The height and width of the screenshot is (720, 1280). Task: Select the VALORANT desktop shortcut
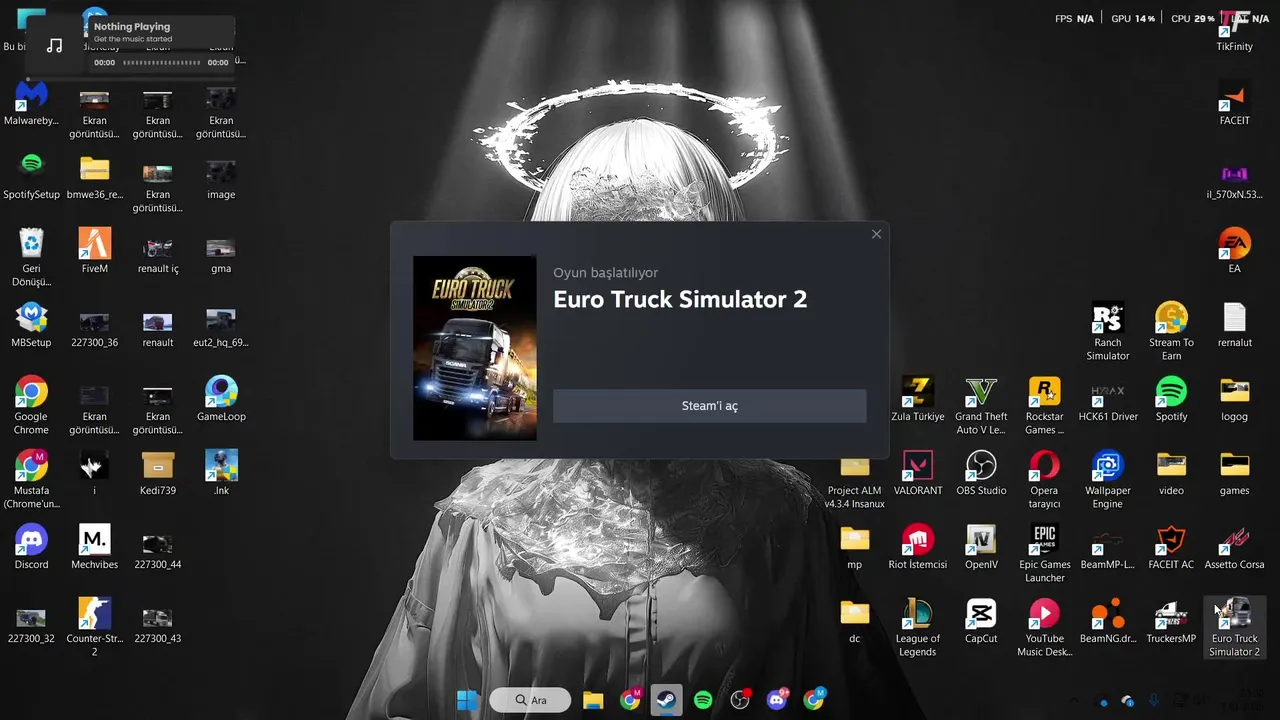(918, 473)
